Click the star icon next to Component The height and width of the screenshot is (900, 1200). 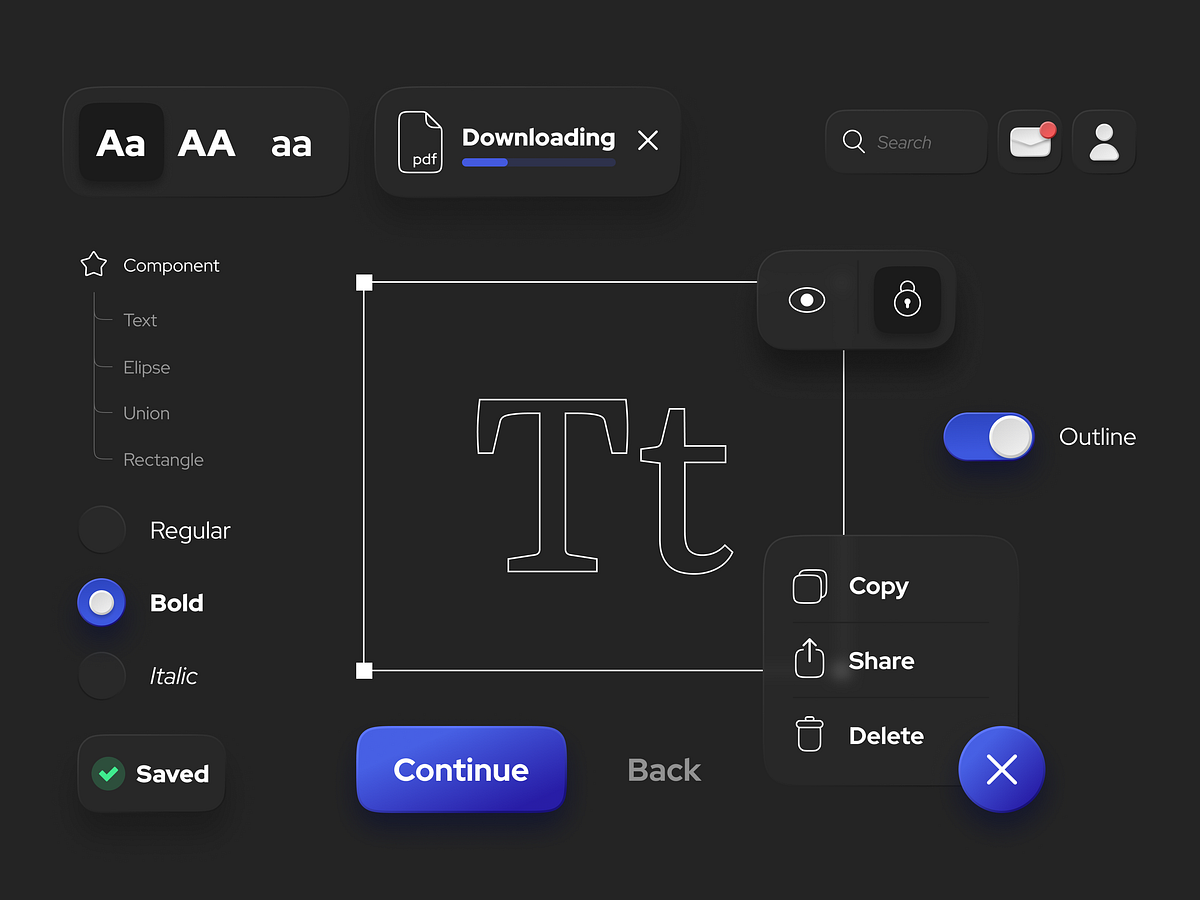click(x=92, y=264)
